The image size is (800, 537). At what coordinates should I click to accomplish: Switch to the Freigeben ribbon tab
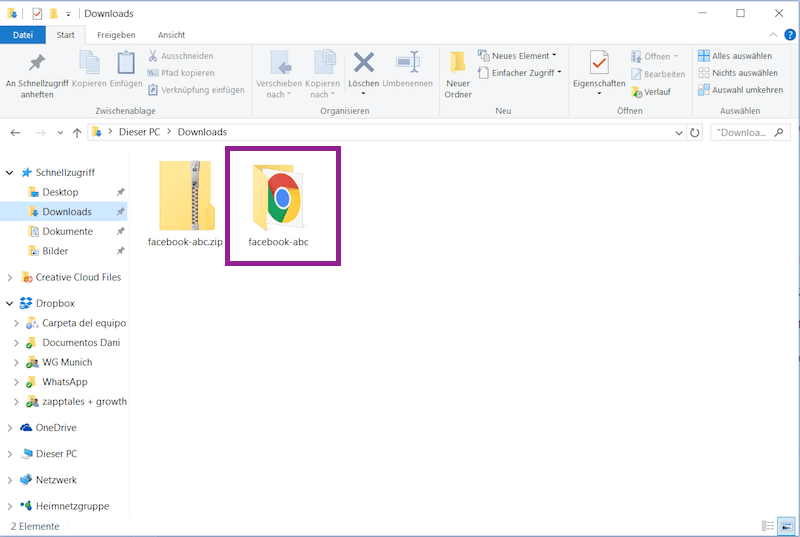116,35
